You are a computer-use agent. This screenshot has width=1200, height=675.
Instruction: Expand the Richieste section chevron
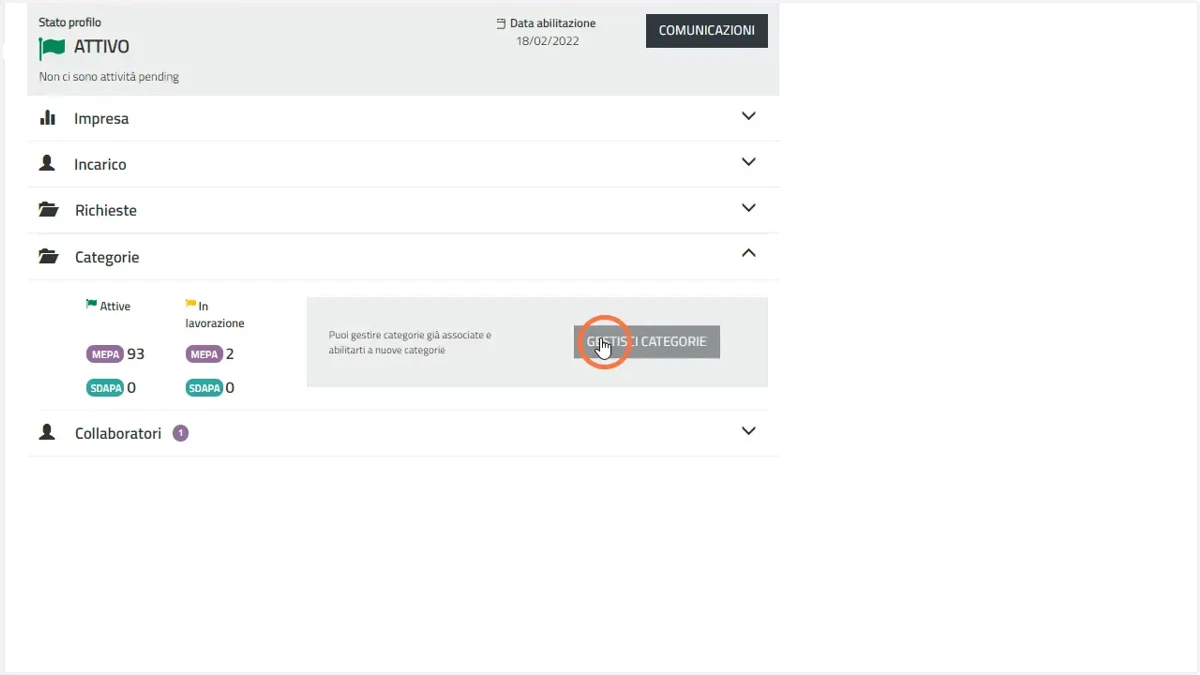(748, 208)
